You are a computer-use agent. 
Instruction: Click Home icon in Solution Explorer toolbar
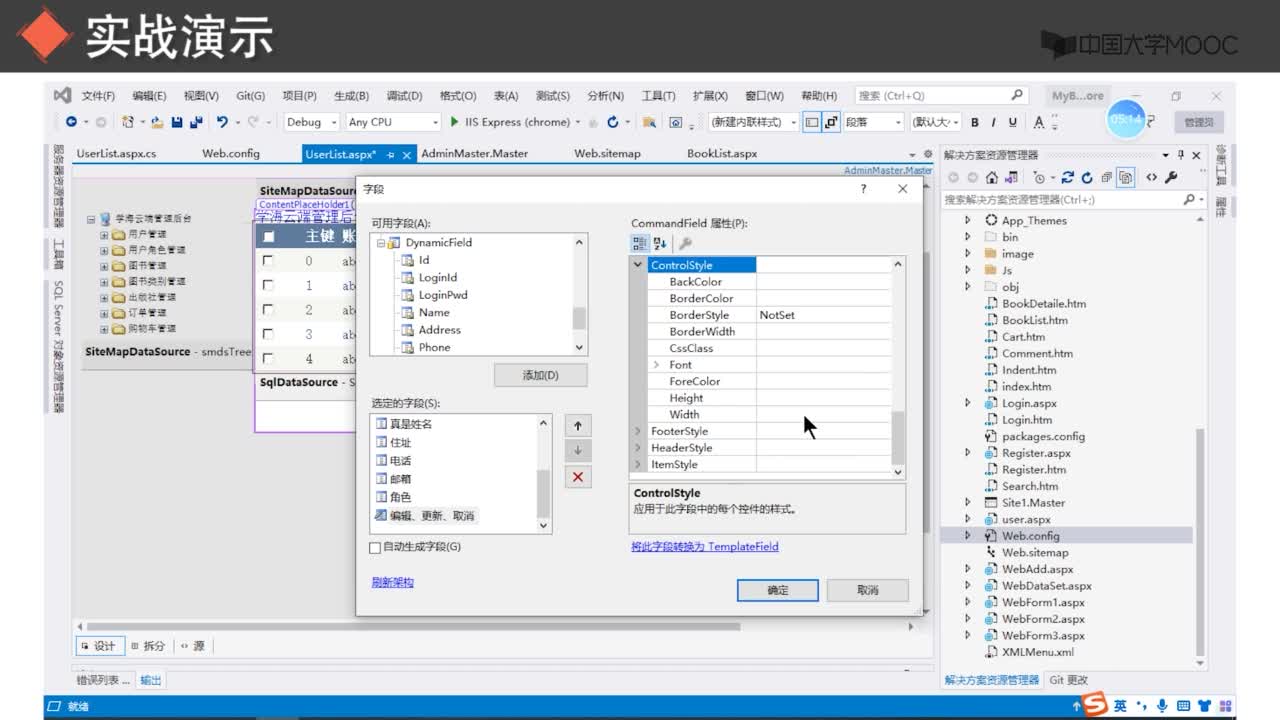point(991,177)
